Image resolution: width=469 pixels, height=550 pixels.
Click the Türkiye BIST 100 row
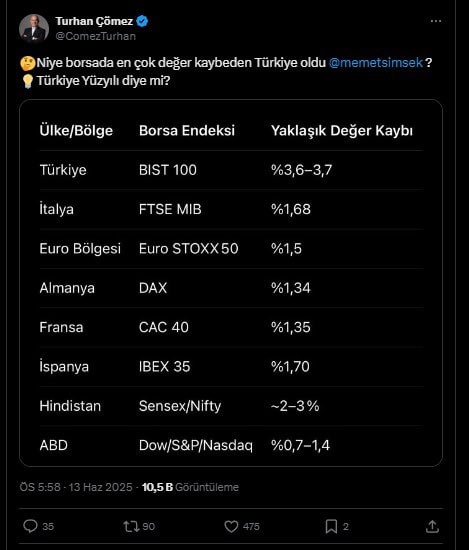pyautogui.click(x=231, y=170)
